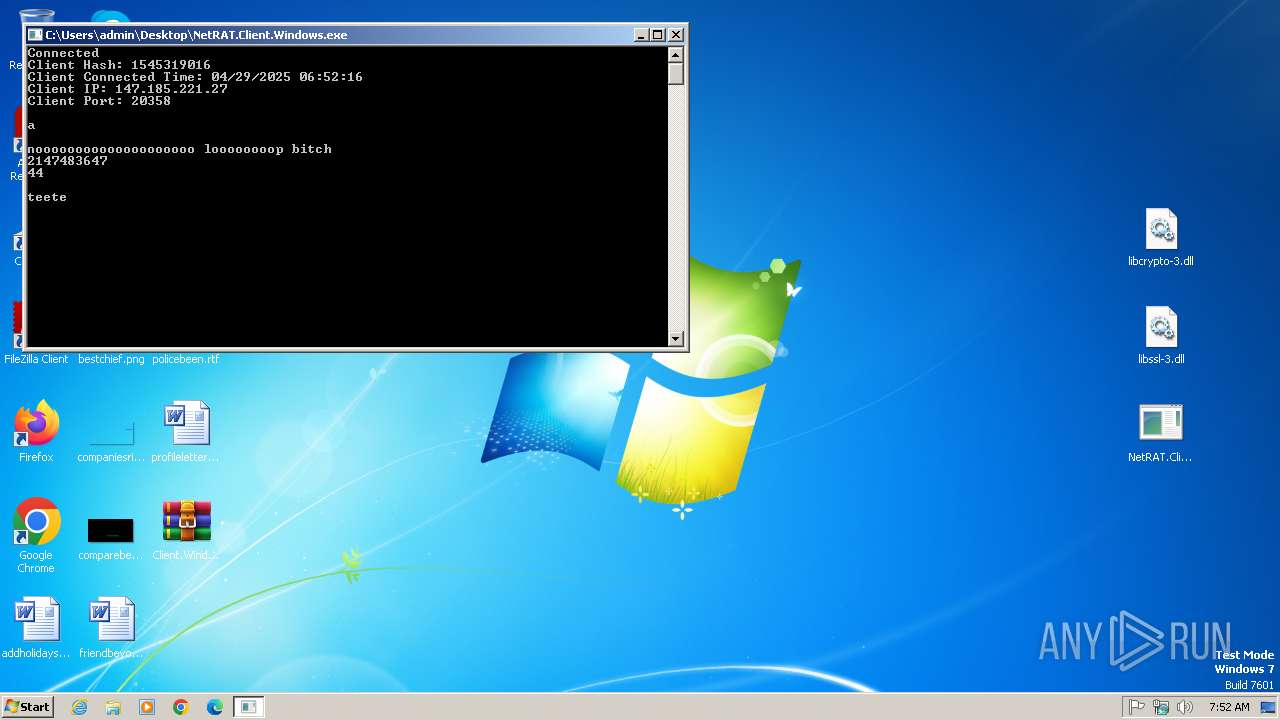Close the NetRAT console window

click(x=676, y=34)
